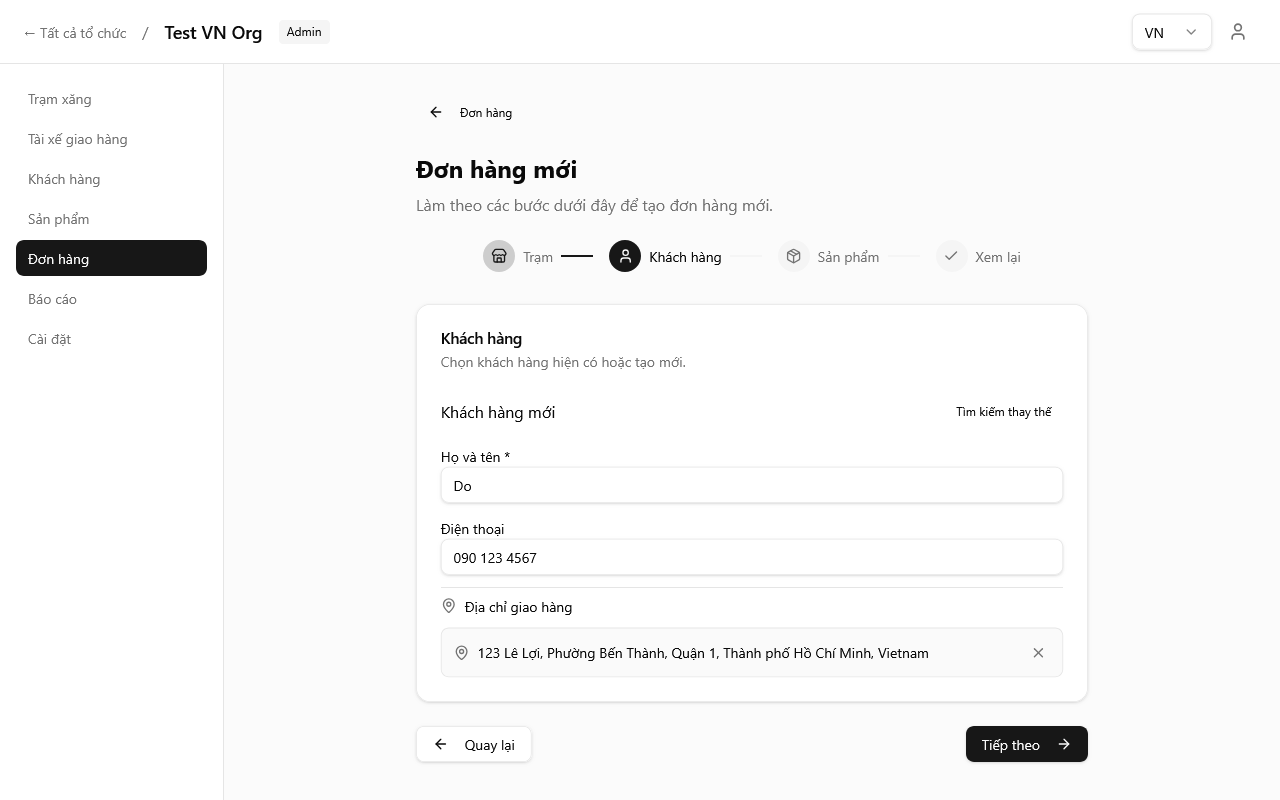Click the Xem lại checkmark step icon
This screenshot has width=1280, height=800.
point(951,257)
